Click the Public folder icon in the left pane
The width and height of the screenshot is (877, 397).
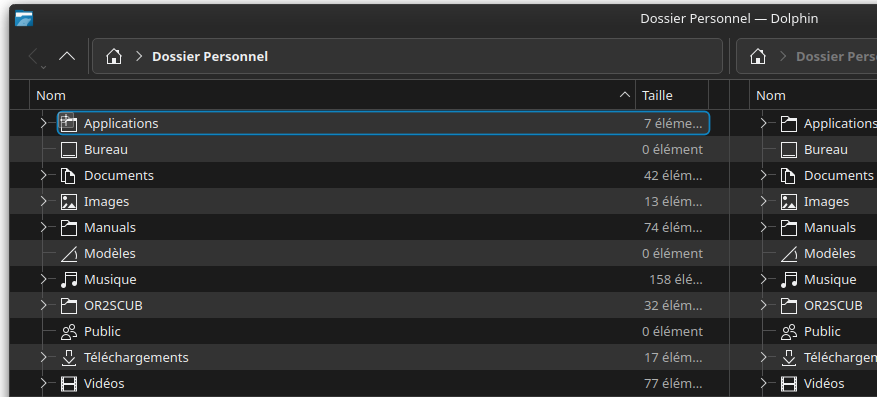click(x=69, y=332)
